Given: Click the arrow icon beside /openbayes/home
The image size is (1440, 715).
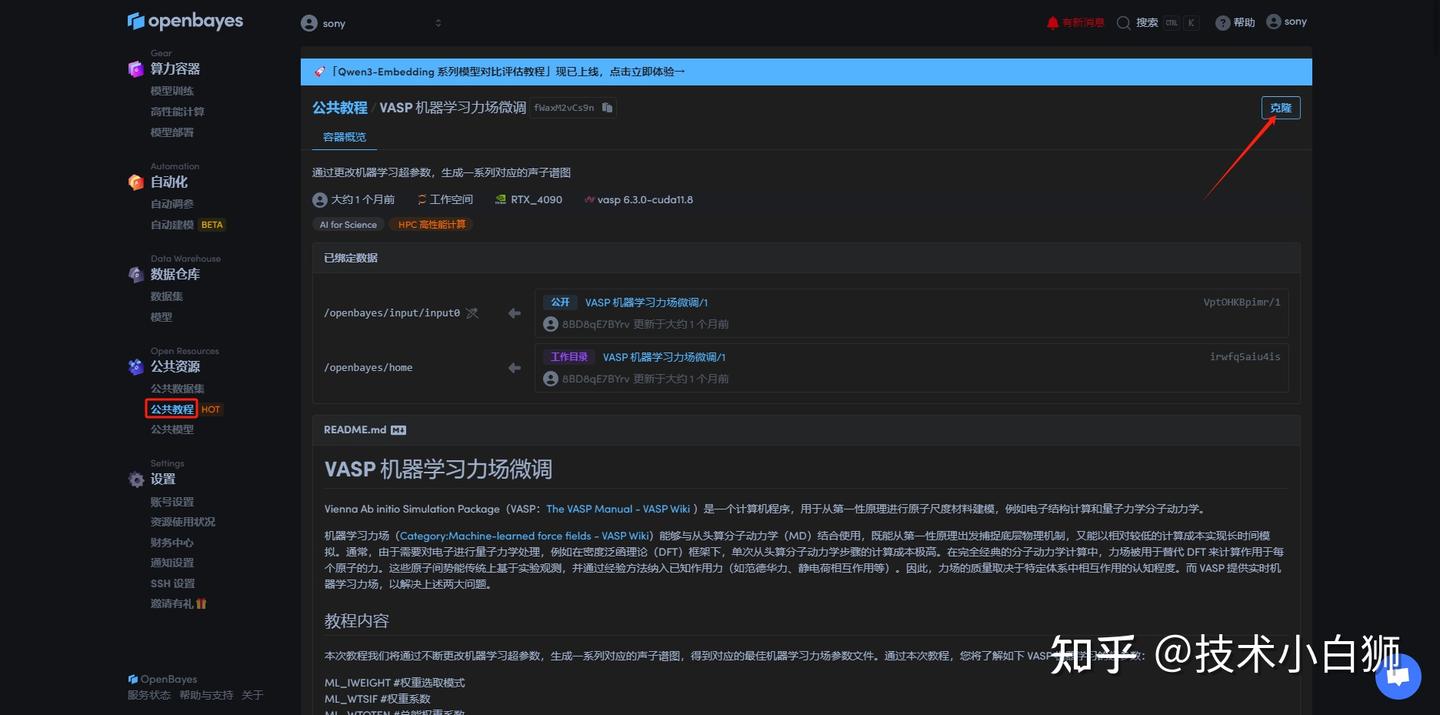Looking at the screenshot, I should tap(514, 368).
